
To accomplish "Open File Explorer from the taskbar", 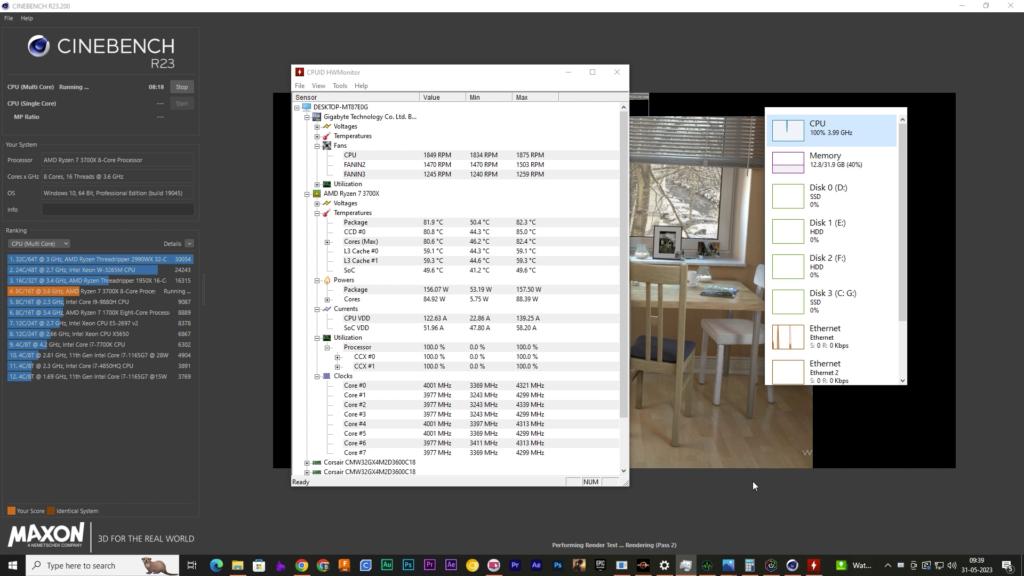I will pos(238,565).
